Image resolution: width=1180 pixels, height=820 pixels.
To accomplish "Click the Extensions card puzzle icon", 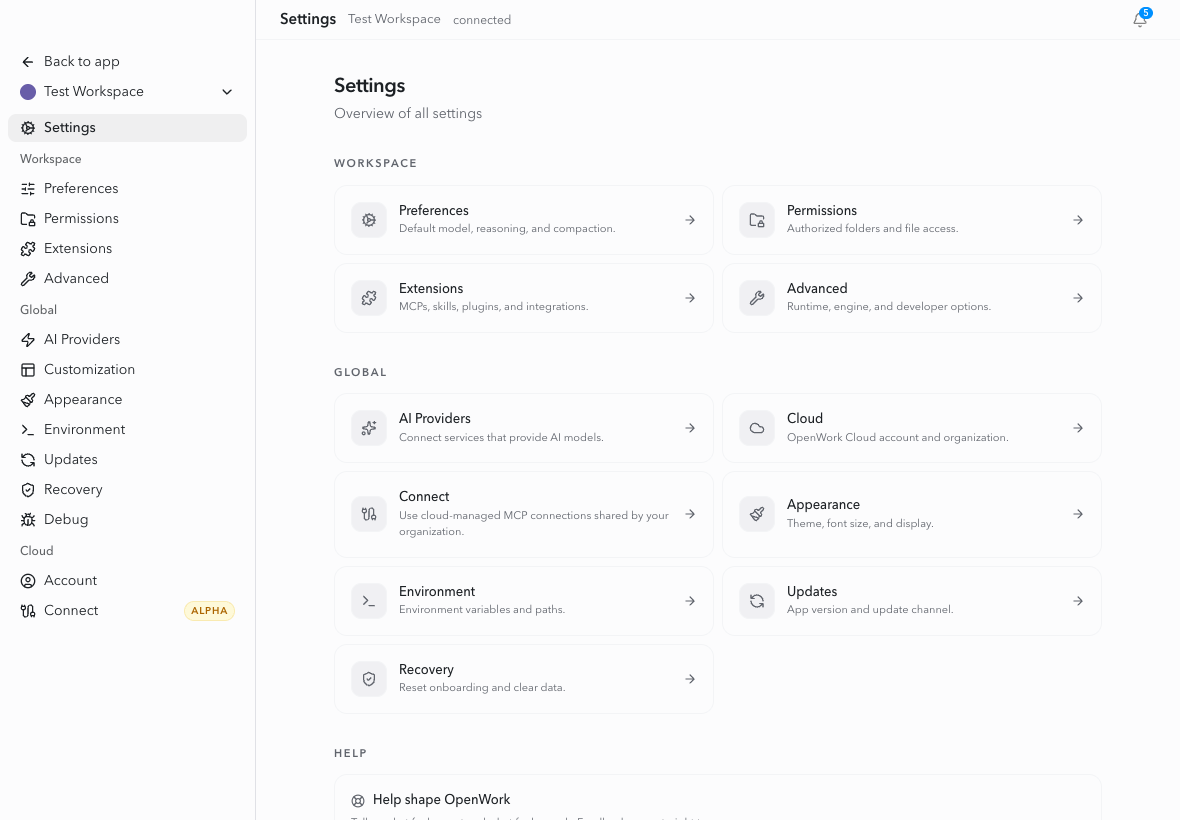I will point(369,299).
